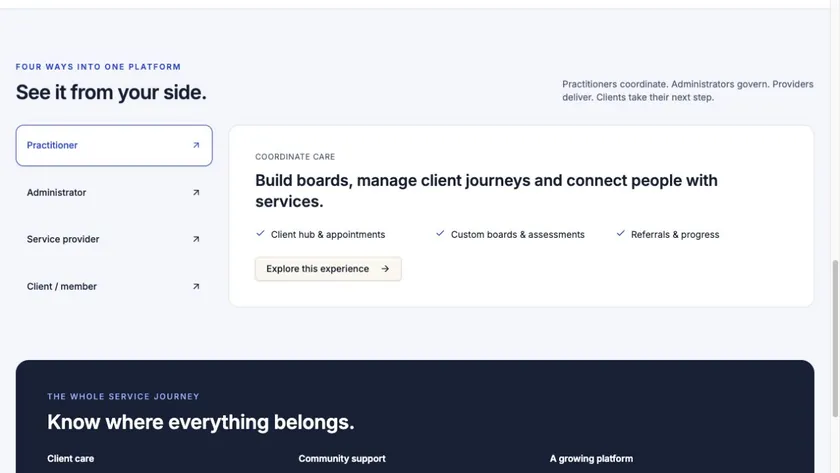Click the arrow icon beside Service provider

(196, 239)
